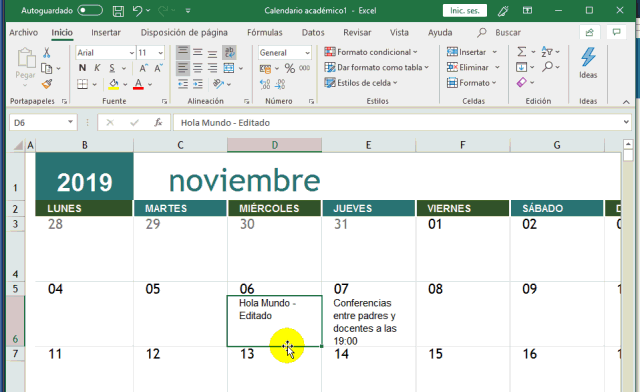Apply bold (N) formatting
Image resolution: width=640 pixels, height=392 pixels.
[x=82, y=68]
